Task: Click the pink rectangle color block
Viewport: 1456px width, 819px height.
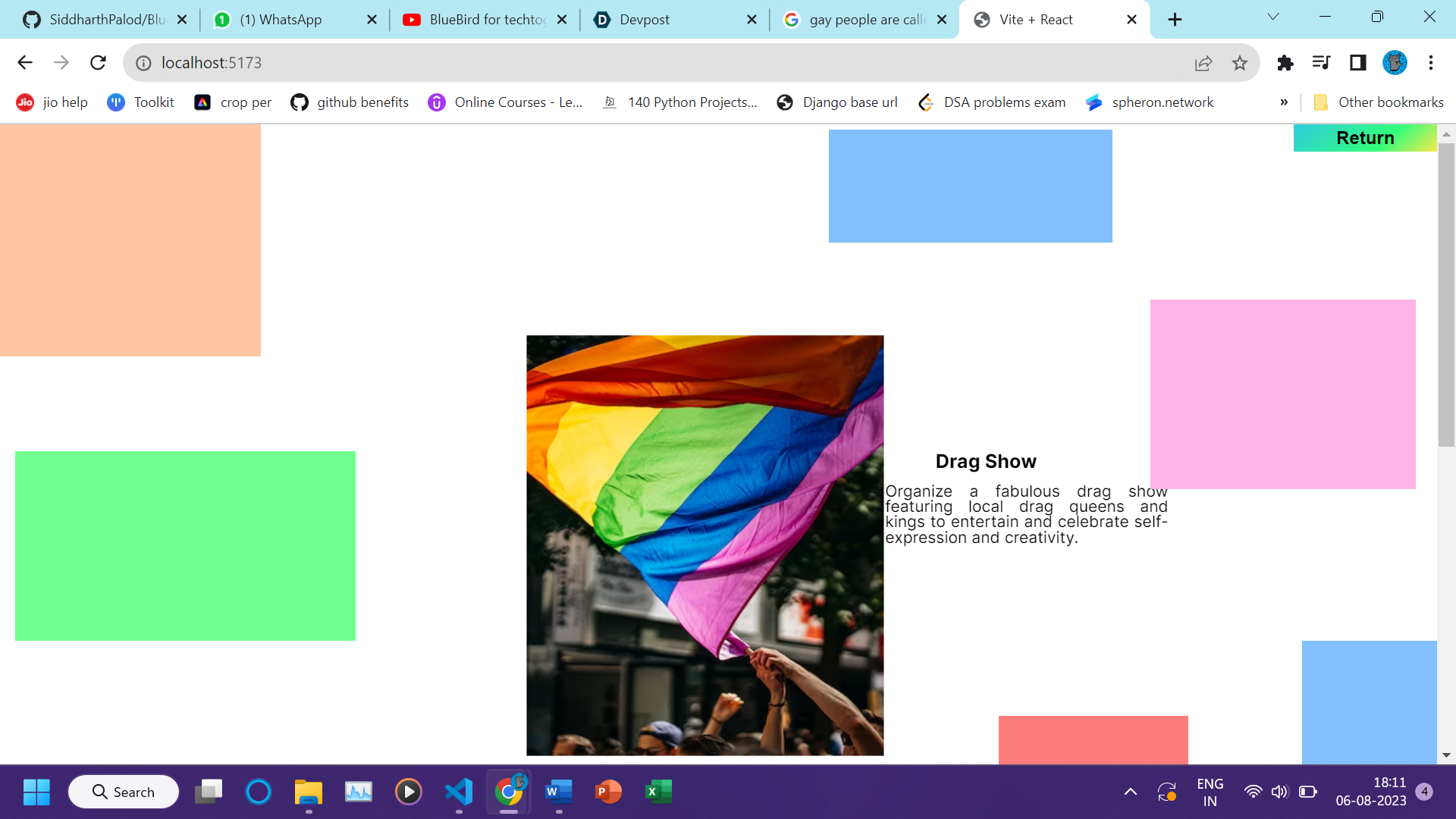Action: tap(1282, 393)
